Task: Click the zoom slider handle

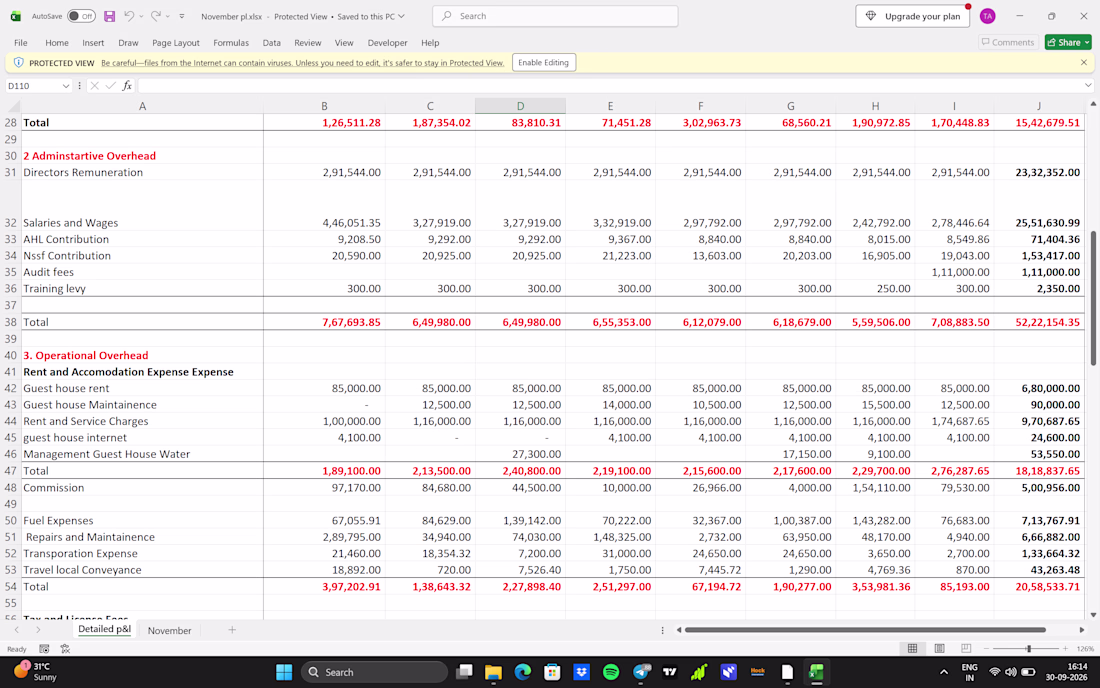Action: coord(1028,649)
